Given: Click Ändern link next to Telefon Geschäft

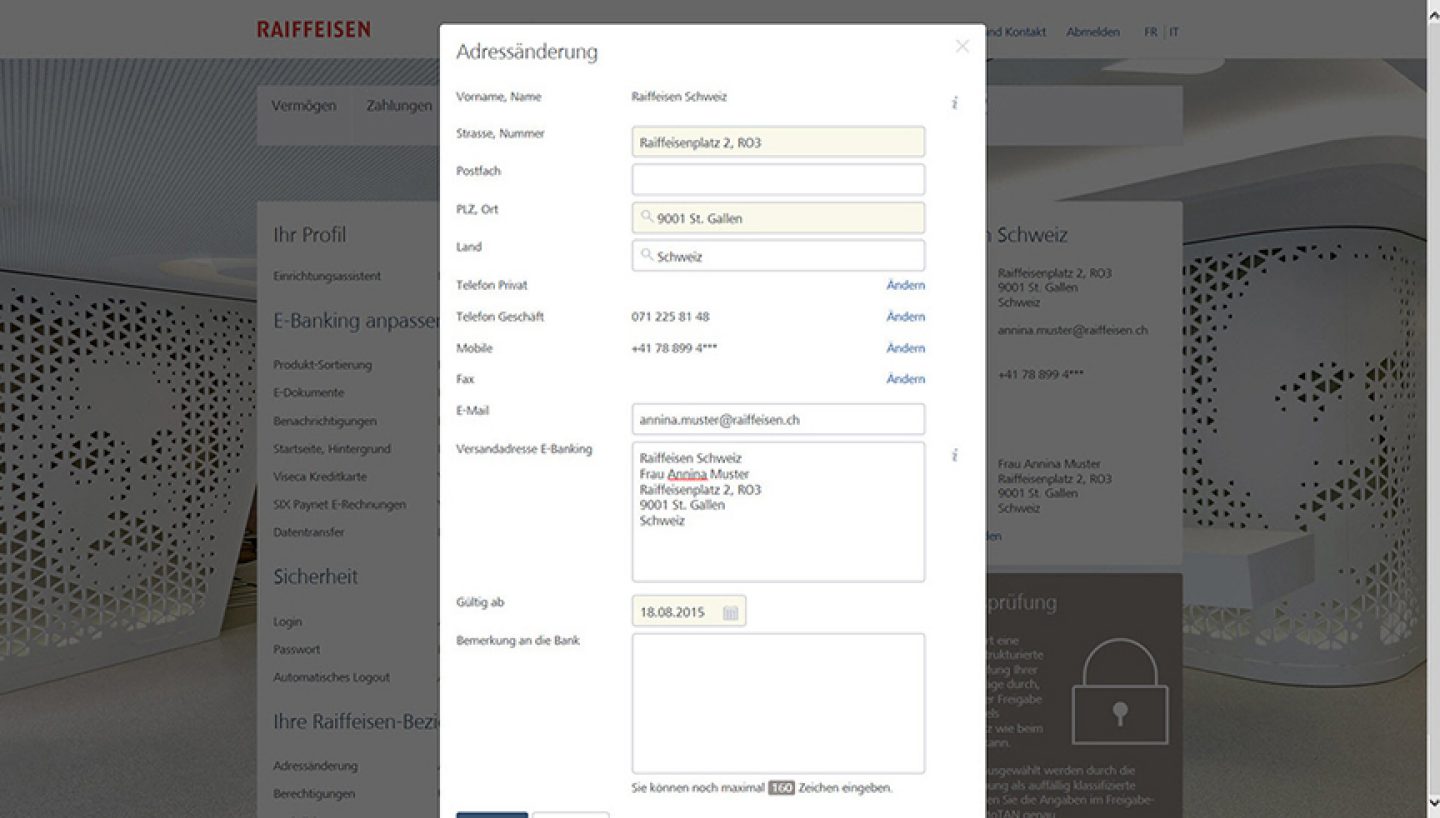Looking at the screenshot, I should click(905, 317).
